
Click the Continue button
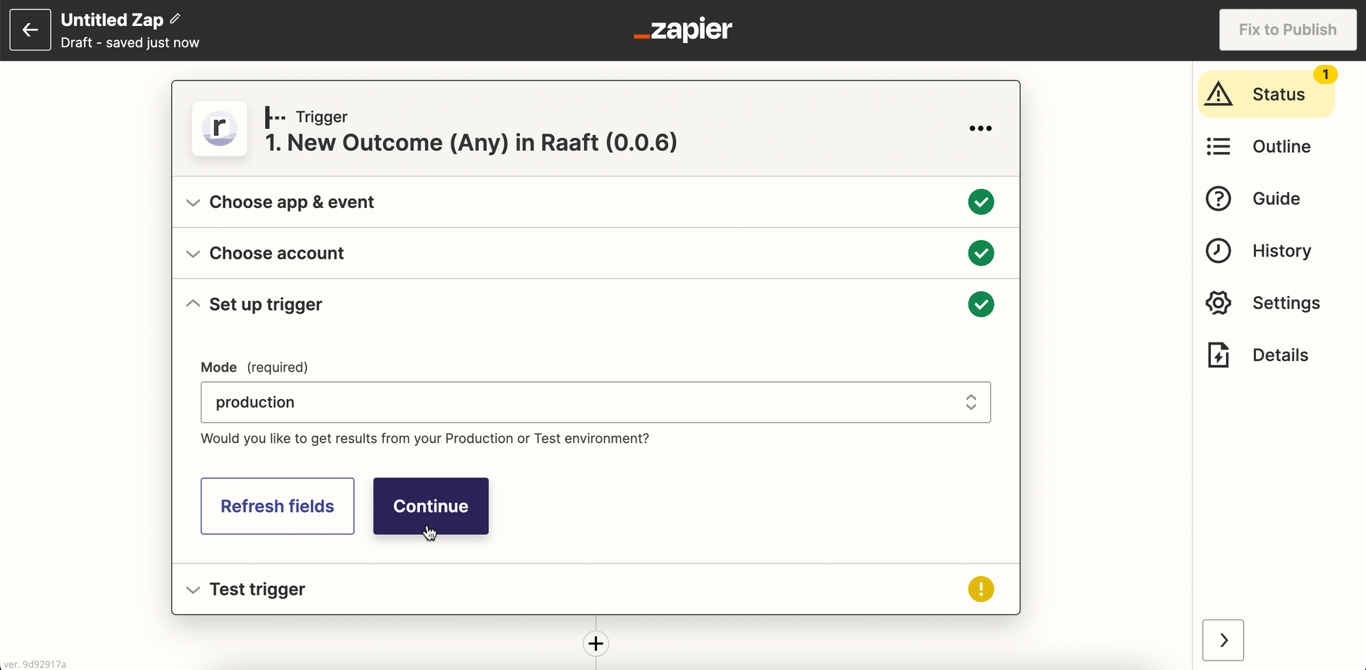pyautogui.click(x=431, y=506)
